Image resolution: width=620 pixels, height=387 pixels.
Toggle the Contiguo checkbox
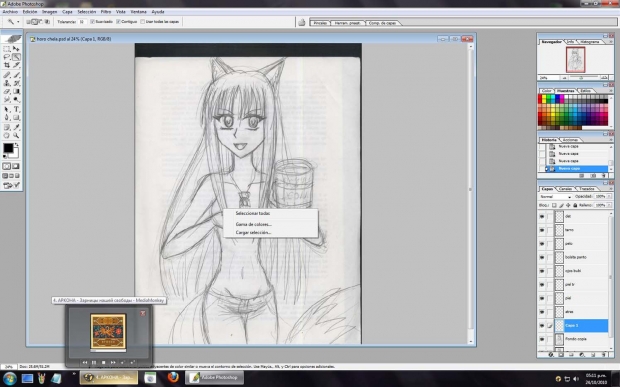(118, 22)
